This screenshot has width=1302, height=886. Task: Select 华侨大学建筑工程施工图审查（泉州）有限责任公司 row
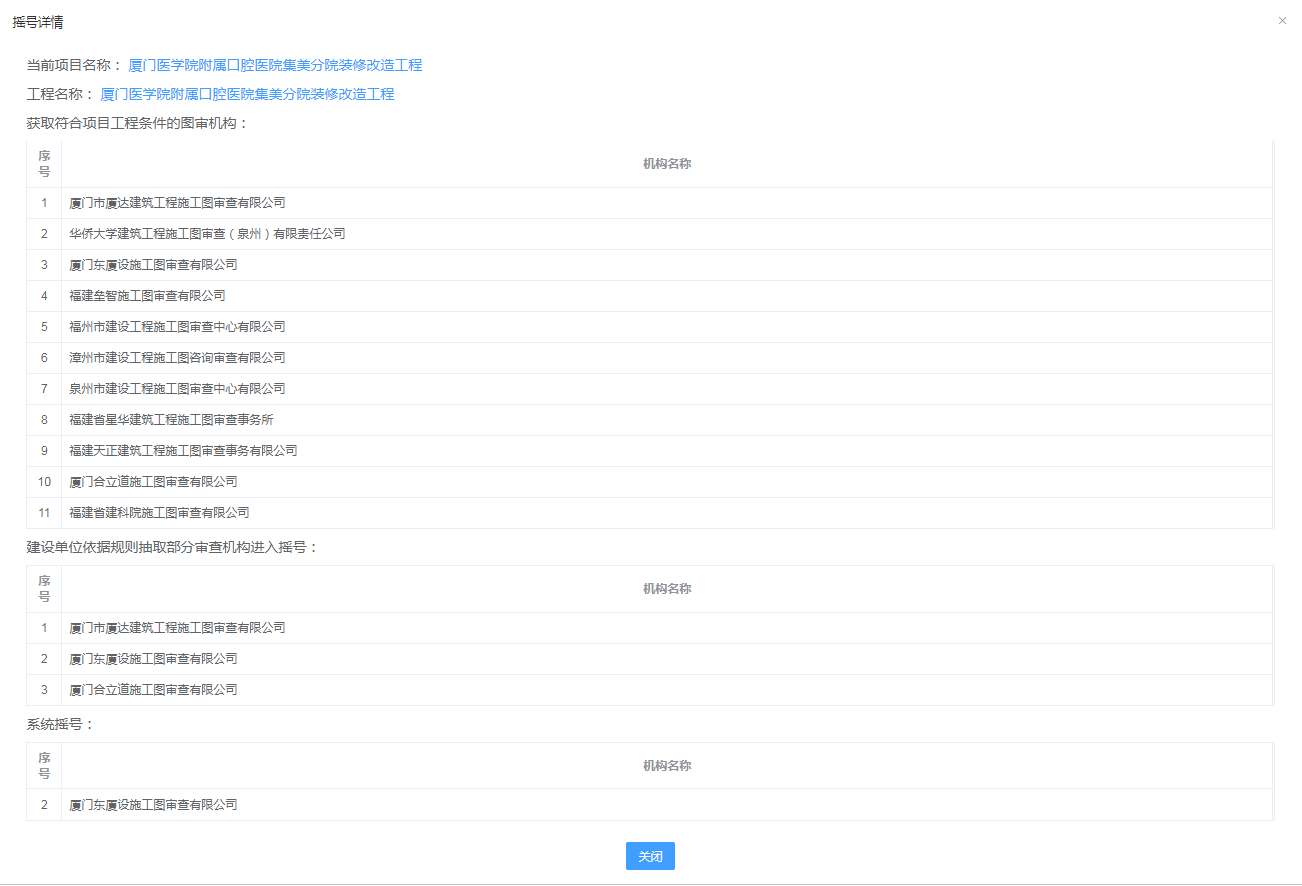tap(650, 234)
